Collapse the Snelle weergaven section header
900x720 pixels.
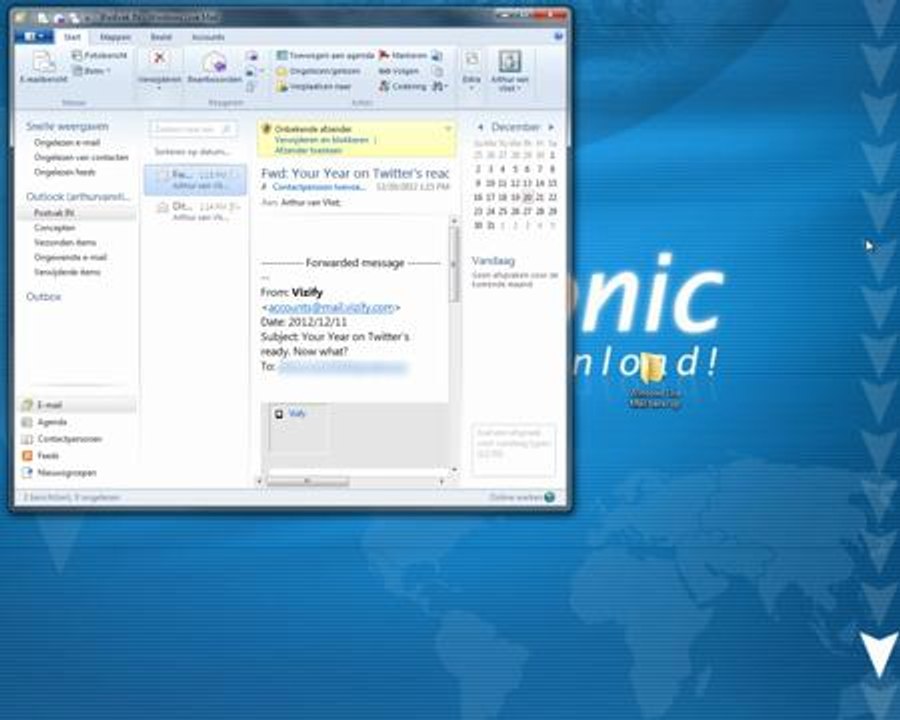point(67,126)
